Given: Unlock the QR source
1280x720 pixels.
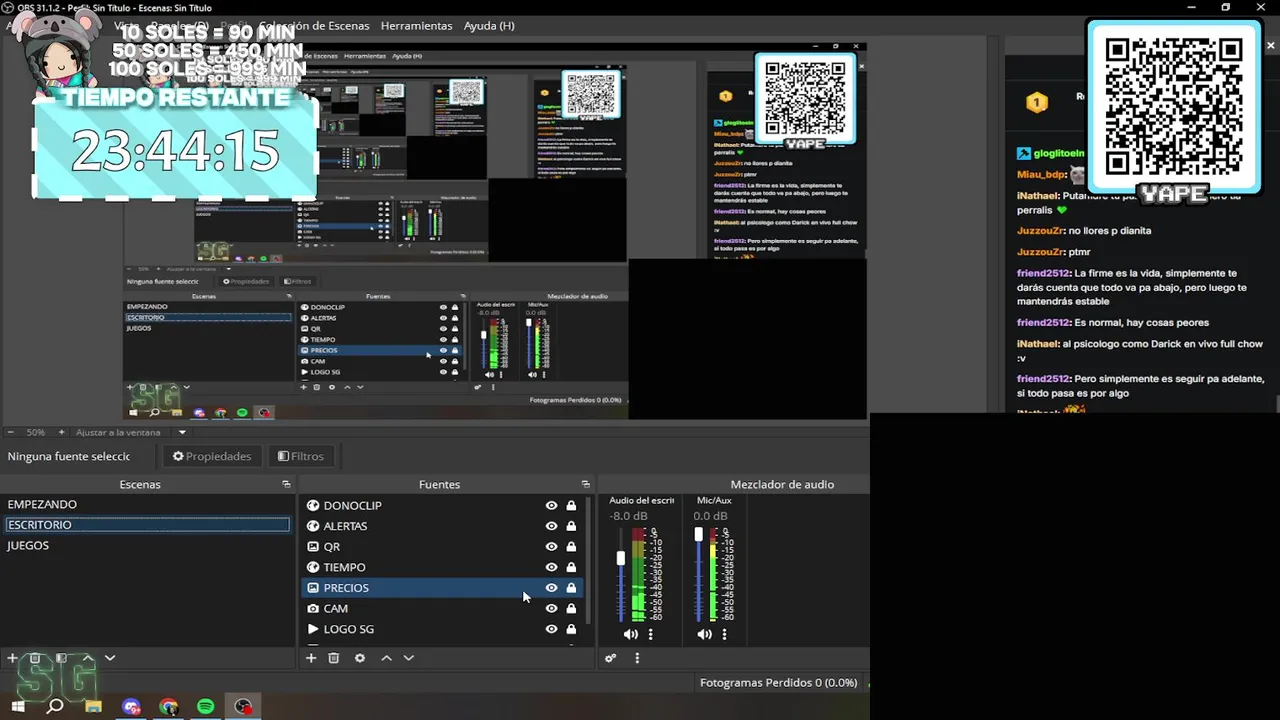Looking at the screenshot, I should point(571,546).
